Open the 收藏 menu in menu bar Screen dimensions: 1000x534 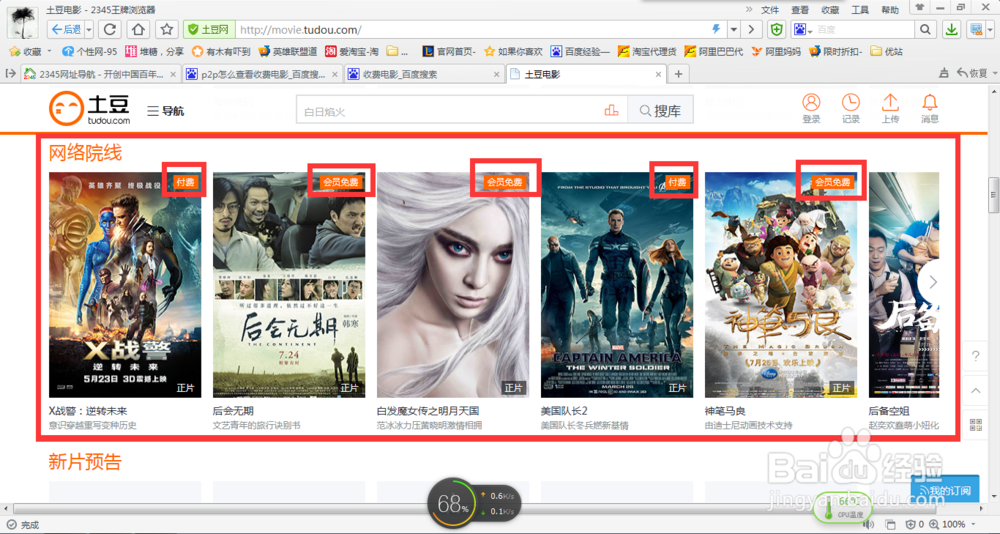tap(830, 10)
